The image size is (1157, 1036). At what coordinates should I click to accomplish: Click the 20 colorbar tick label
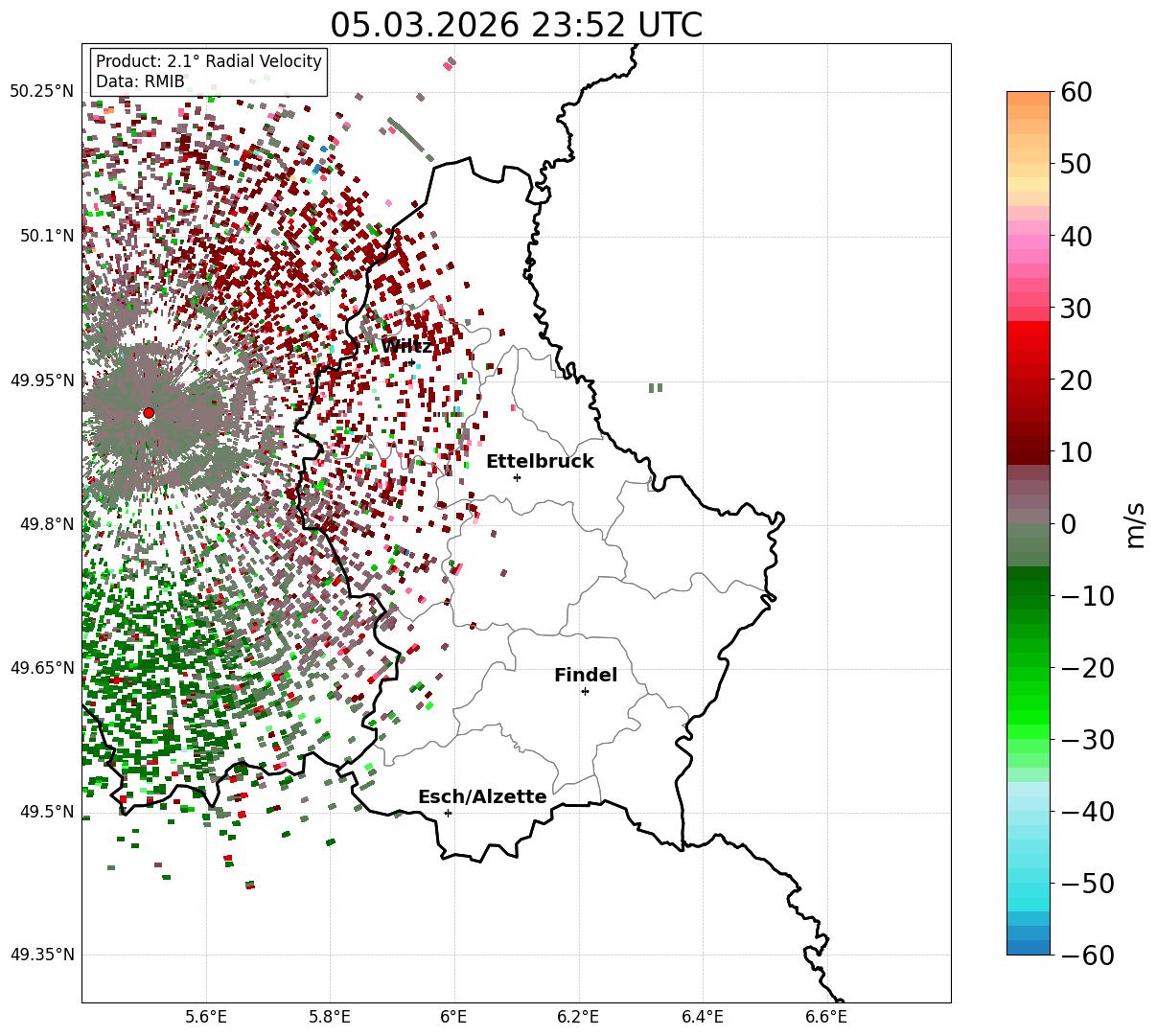[1076, 380]
